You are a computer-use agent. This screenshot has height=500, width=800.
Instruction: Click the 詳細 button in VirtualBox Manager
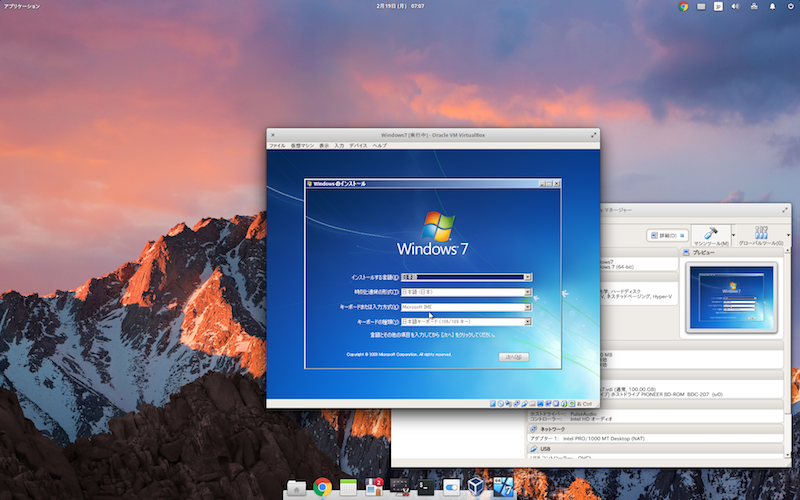click(665, 236)
